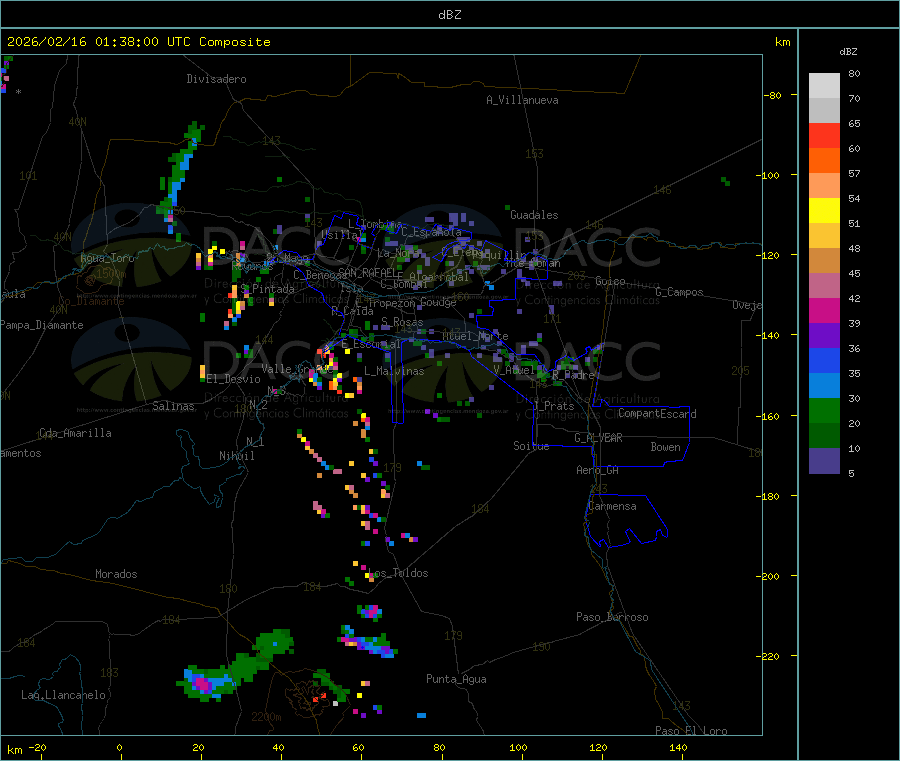Image resolution: width=900 pixels, height=761 pixels.
Task: Click the Los_Toldos location label
Action: tap(398, 573)
